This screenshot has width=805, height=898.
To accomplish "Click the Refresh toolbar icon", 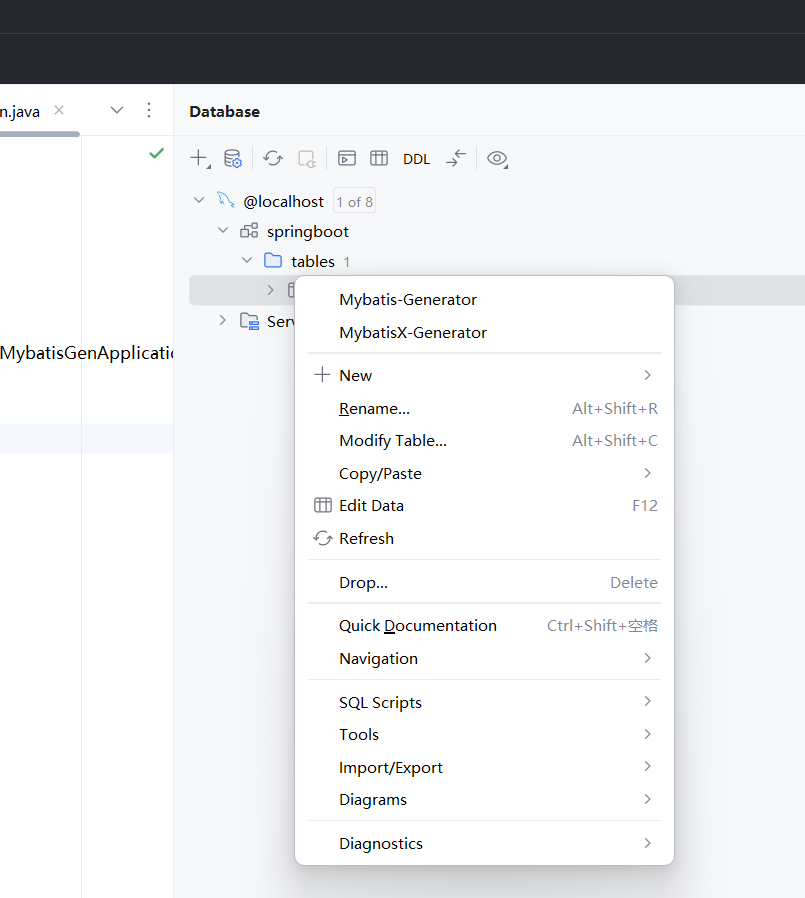I will tap(273, 158).
